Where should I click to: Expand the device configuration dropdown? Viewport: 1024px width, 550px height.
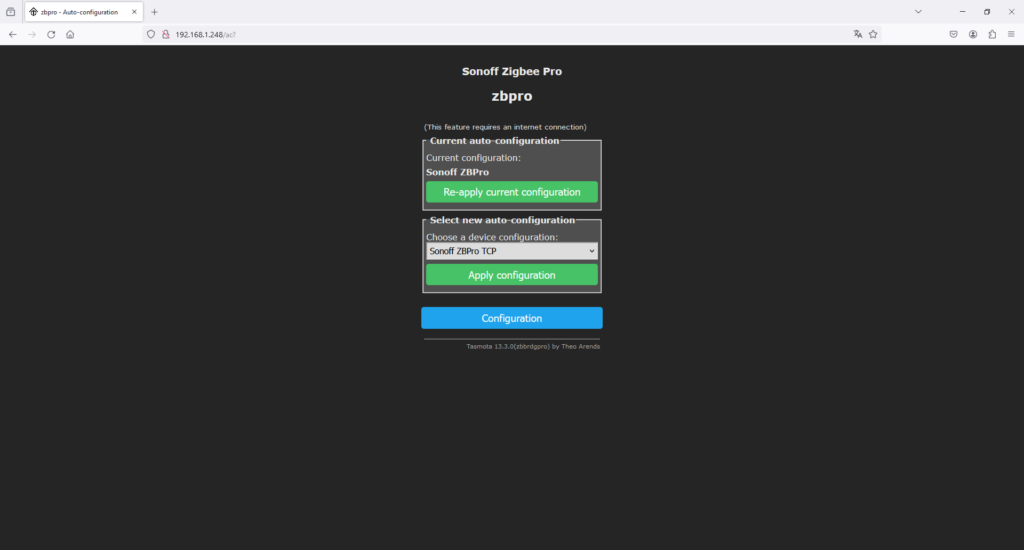point(511,251)
